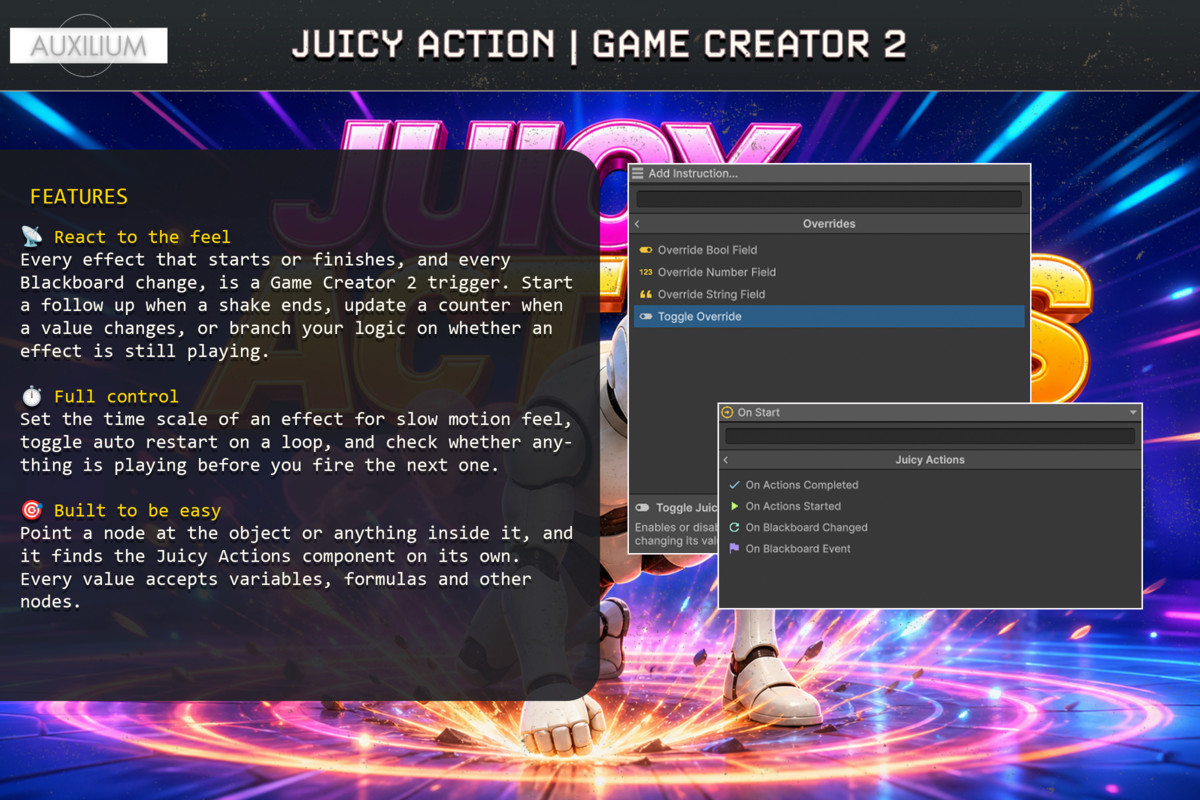Click the refresh icon of On Blackboard Changed
Screen dimensions: 1200x800
(735, 527)
